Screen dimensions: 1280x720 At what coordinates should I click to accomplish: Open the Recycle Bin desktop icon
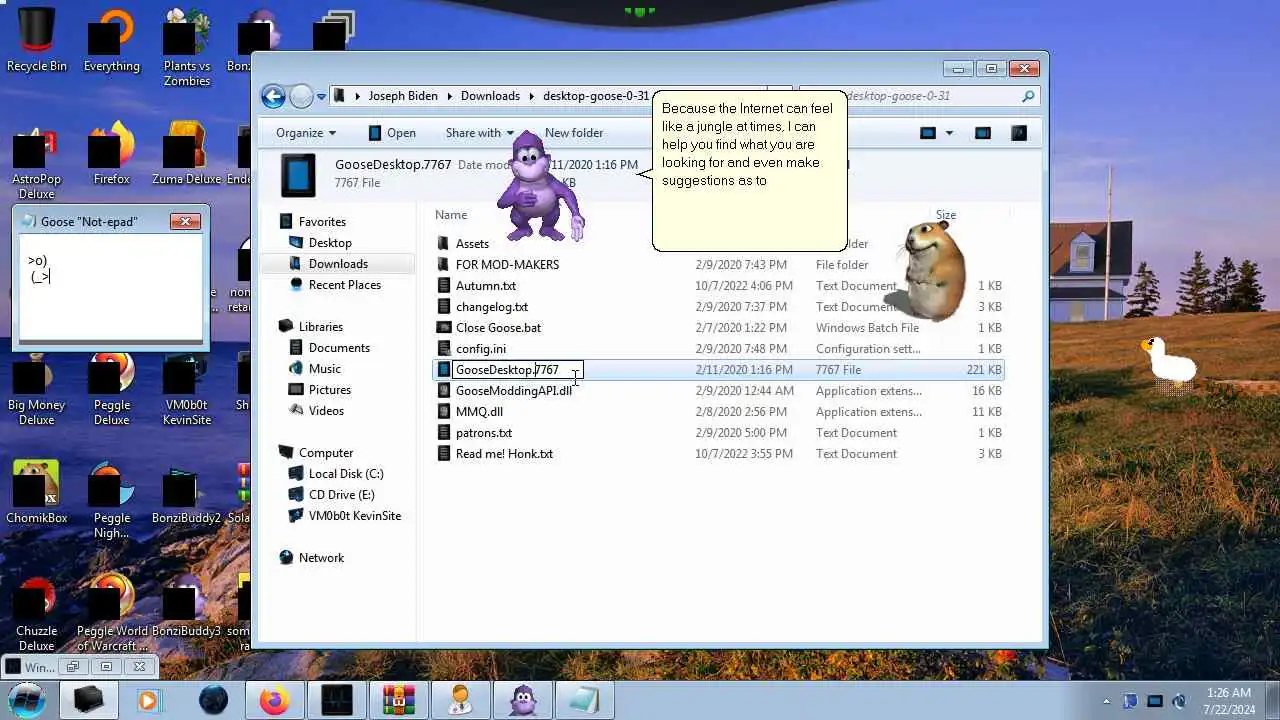(37, 40)
